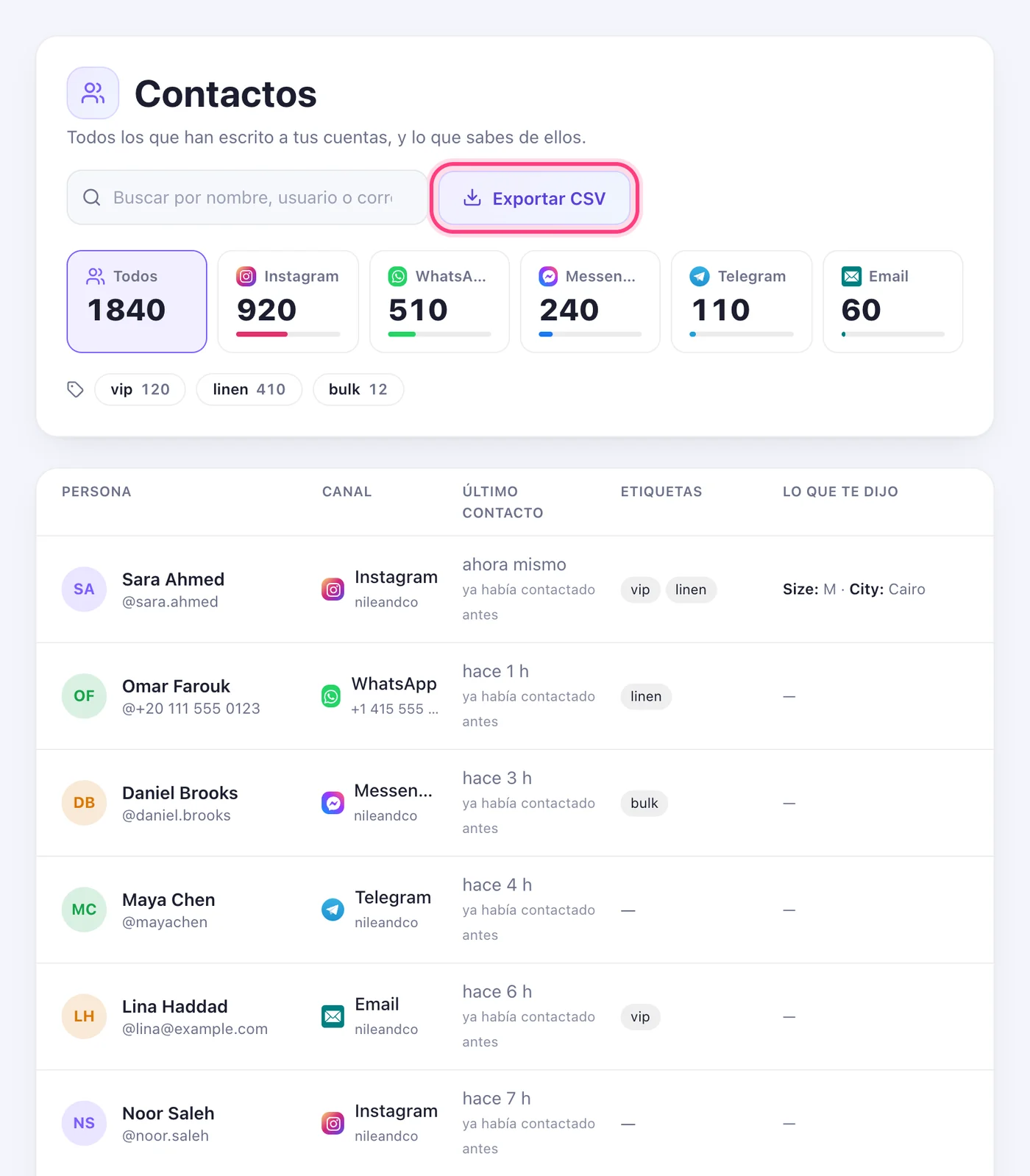Click the Instagram icon in Noor Saleh's row

coord(333,1123)
